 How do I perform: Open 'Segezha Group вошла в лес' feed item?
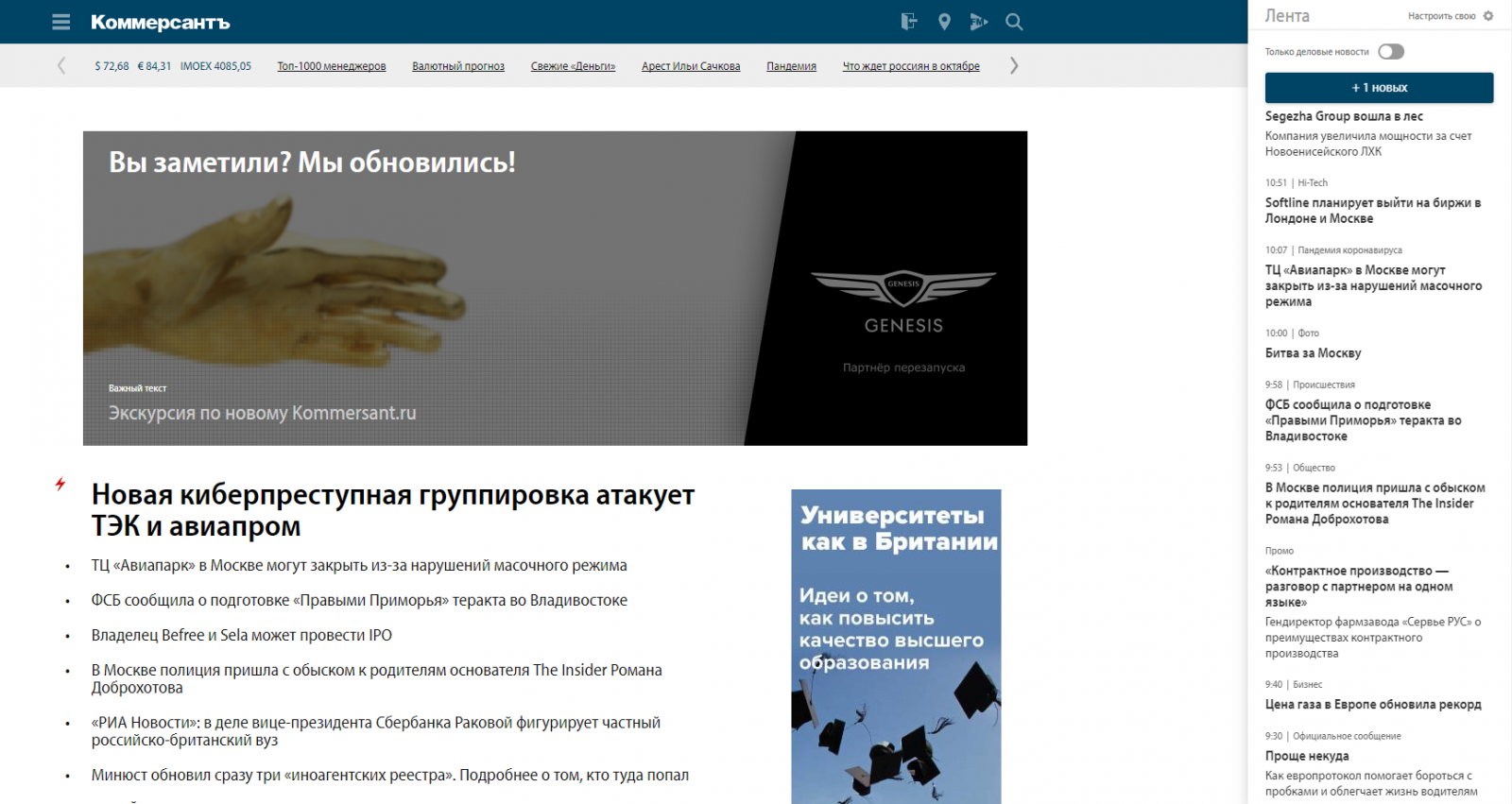click(1344, 116)
